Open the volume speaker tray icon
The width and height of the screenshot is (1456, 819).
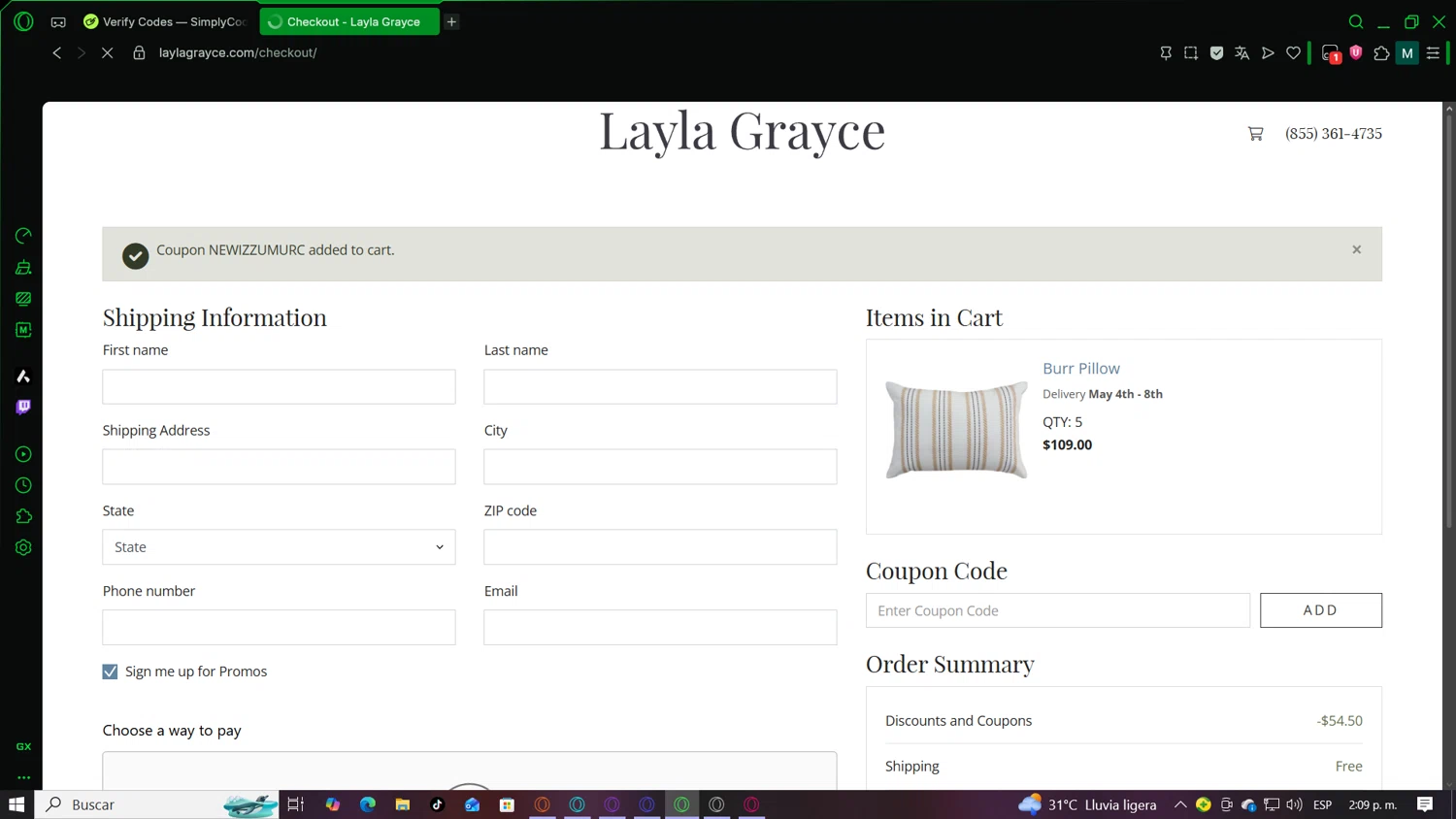click(x=1294, y=804)
